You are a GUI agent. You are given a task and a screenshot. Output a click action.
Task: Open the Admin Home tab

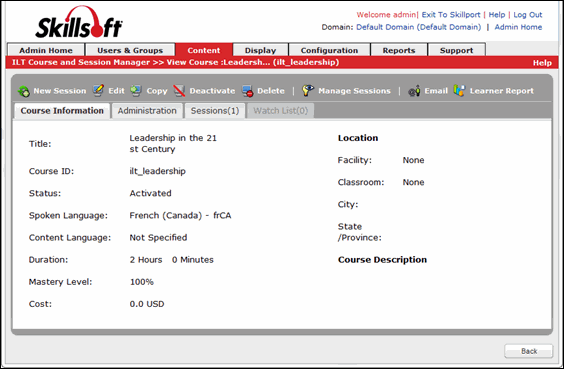tap(46, 50)
